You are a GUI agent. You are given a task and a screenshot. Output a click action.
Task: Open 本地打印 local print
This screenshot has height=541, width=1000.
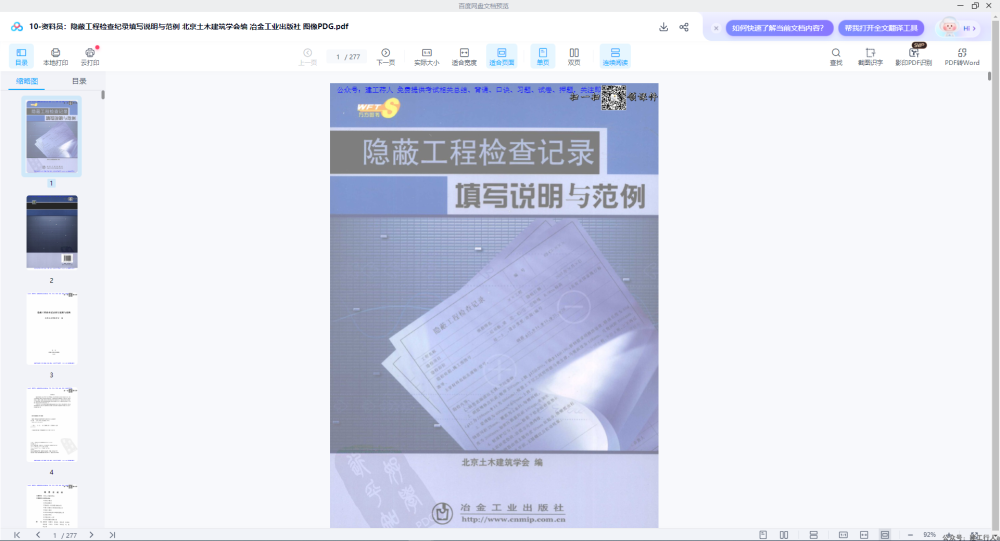coord(55,56)
